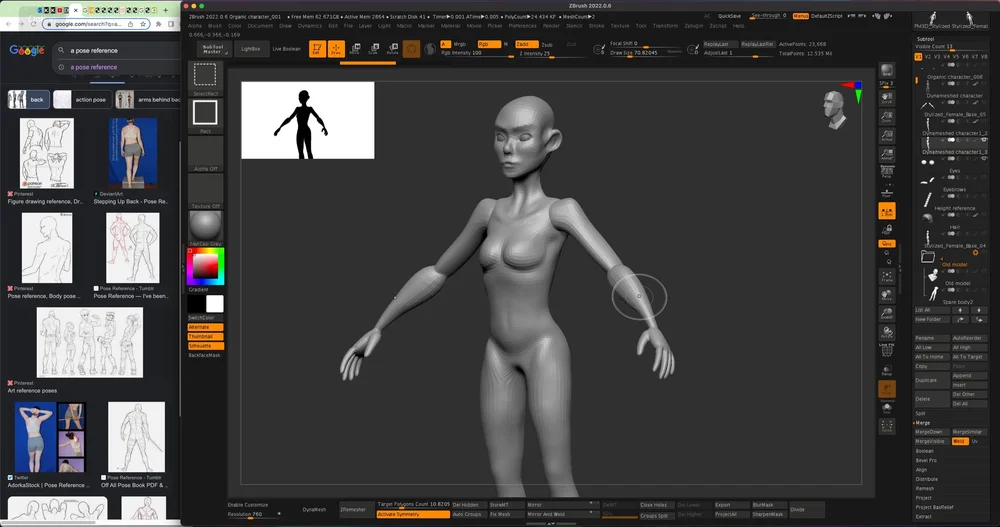Select the Move transform icon
This screenshot has width=1000, height=527.
[355, 49]
